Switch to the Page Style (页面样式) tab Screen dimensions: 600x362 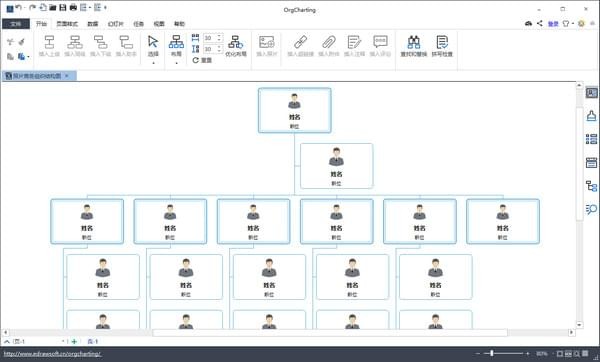(x=67, y=24)
